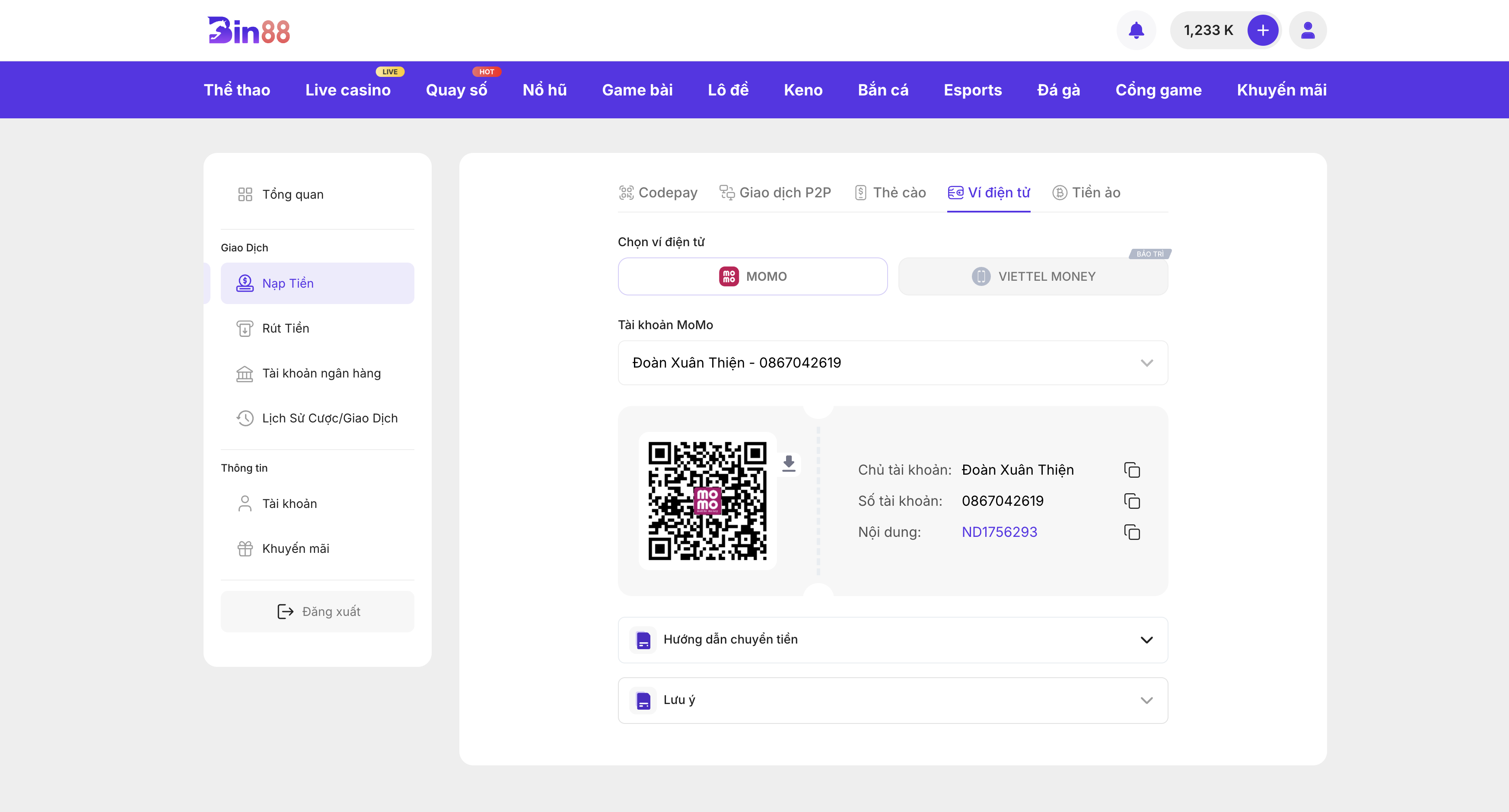Open Cổng game in the navigation bar
Viewport: 1509px width, 812px height.
(1158, 90)
